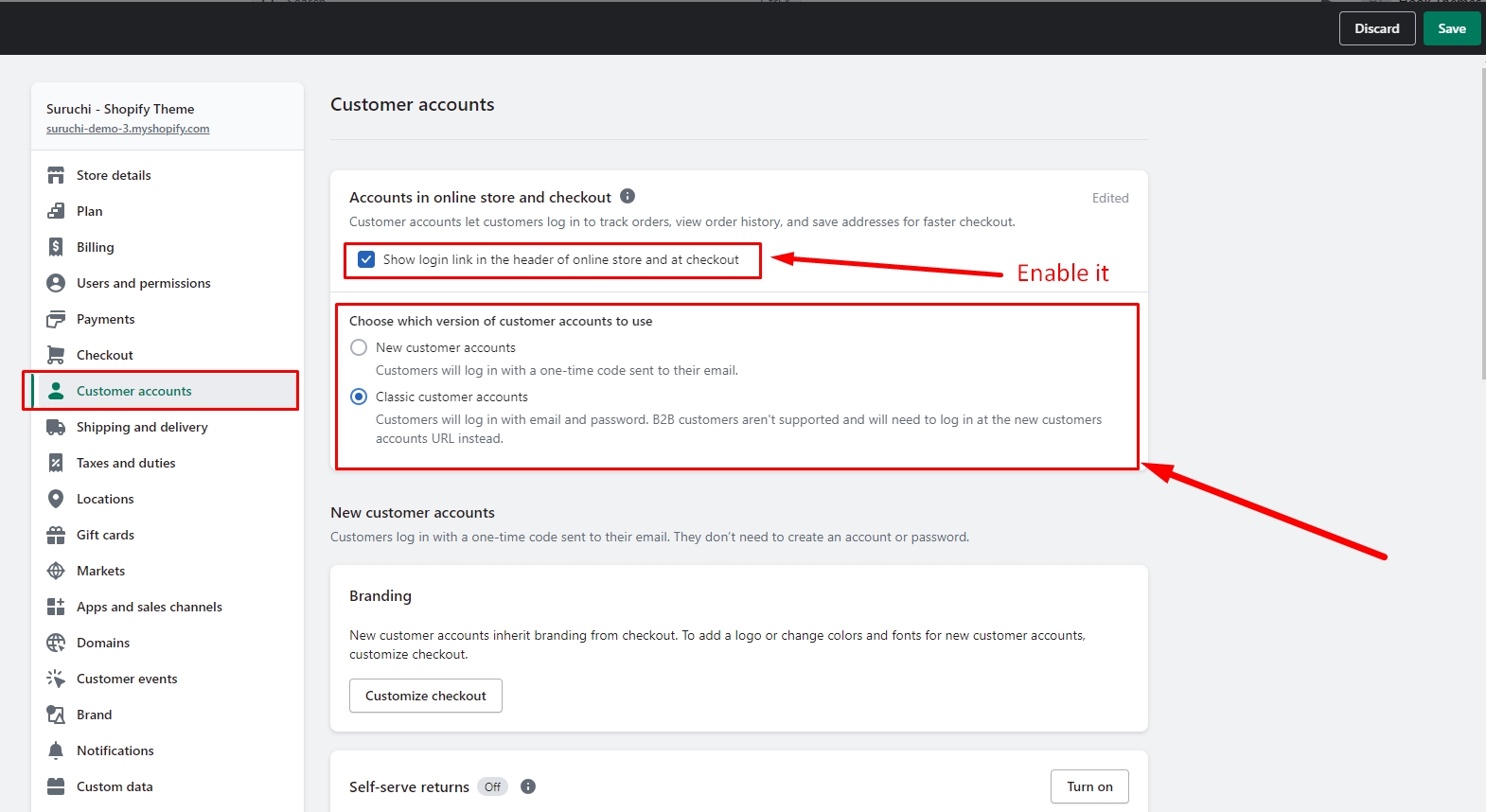
Task: Click the Gift cards icon
Action: click(56, 535)
